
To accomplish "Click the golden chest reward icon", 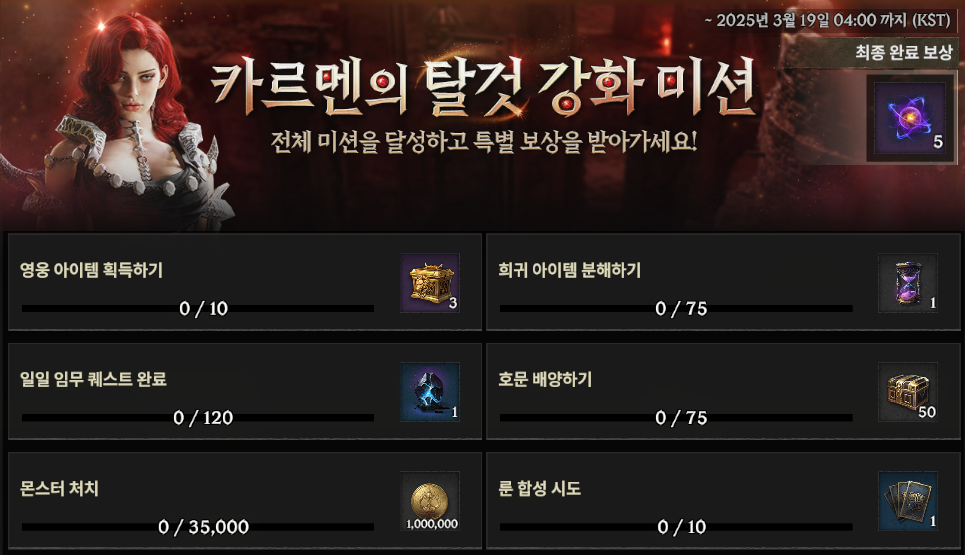I will click(x=430, y=283).
